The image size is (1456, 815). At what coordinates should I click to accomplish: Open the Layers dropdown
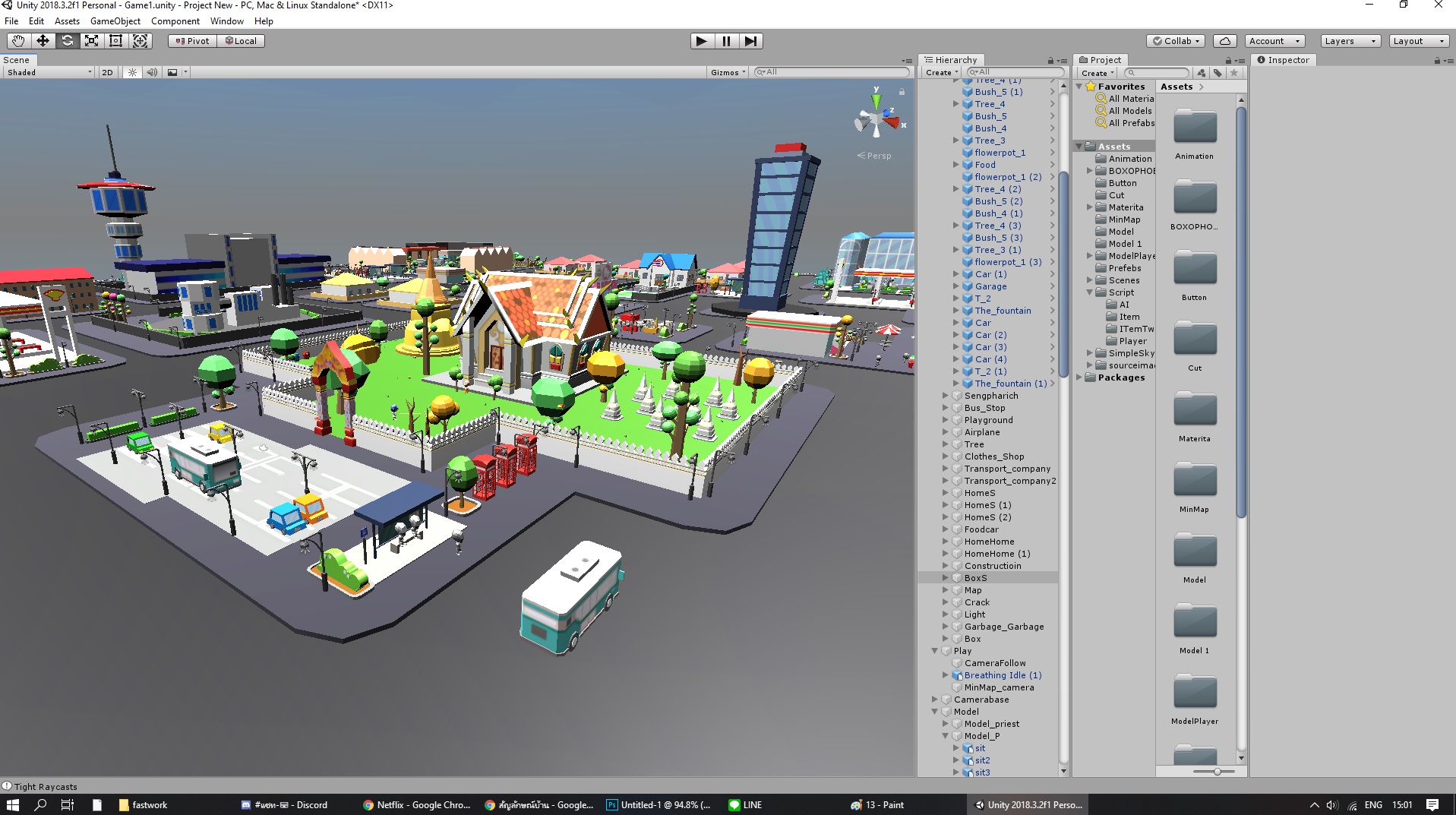coord(1350,41)
